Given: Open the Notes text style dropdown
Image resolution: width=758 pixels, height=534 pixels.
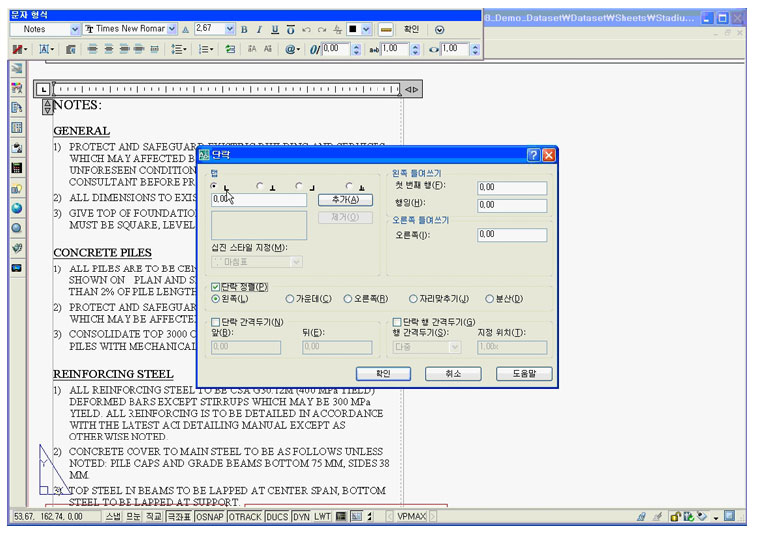Looking at the screenshot, I should (74, 29).
